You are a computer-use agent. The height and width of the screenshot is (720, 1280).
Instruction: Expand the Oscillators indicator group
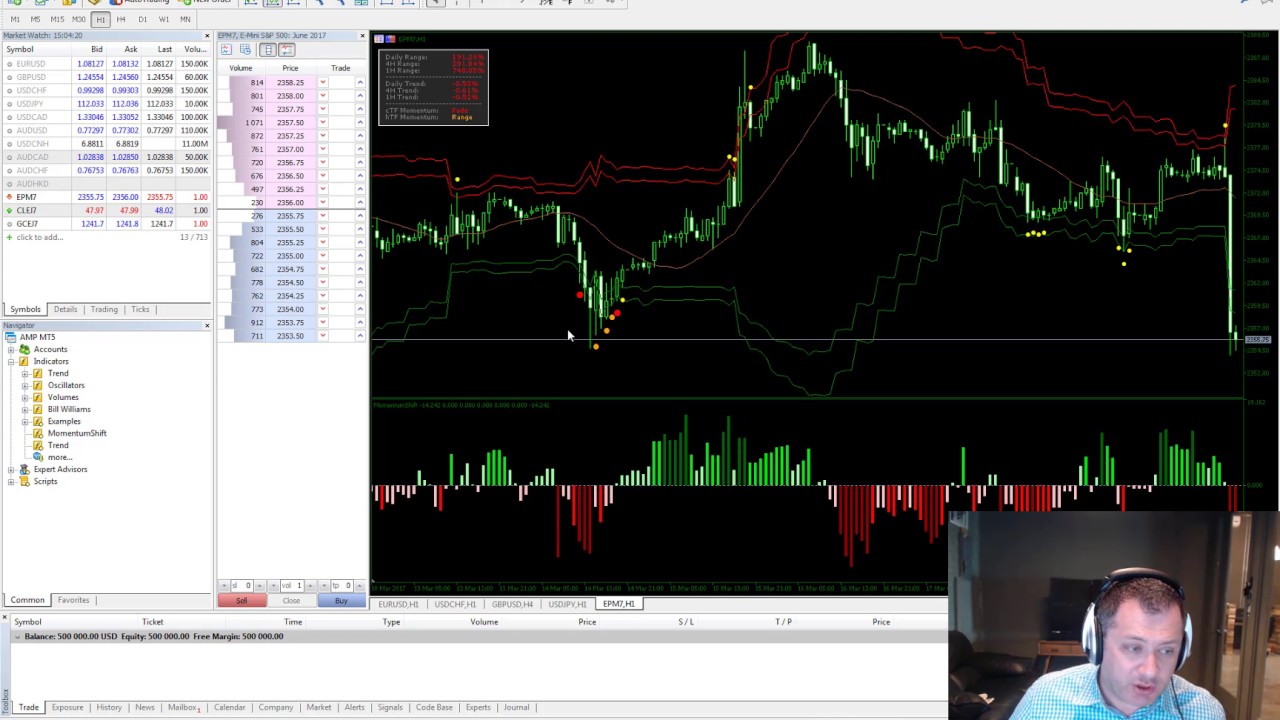click(x=25, y=385)
